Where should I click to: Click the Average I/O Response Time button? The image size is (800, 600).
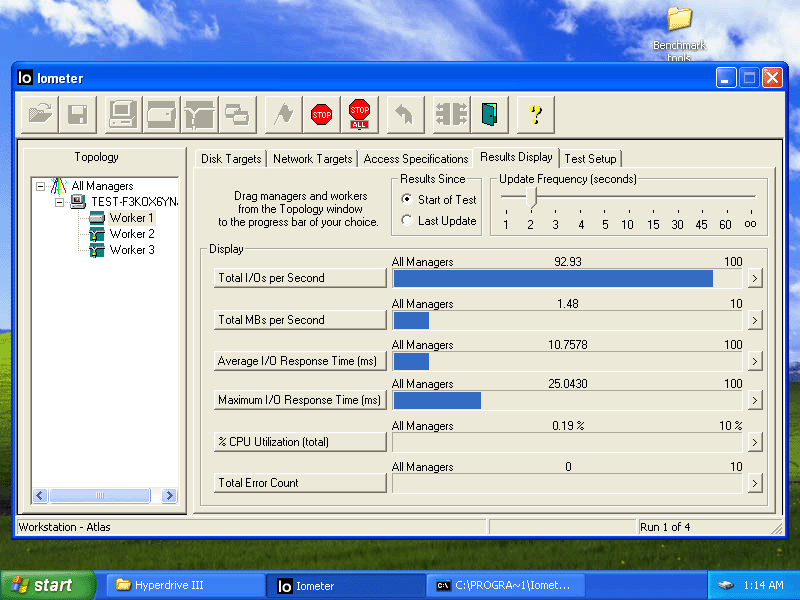point(300,361)
